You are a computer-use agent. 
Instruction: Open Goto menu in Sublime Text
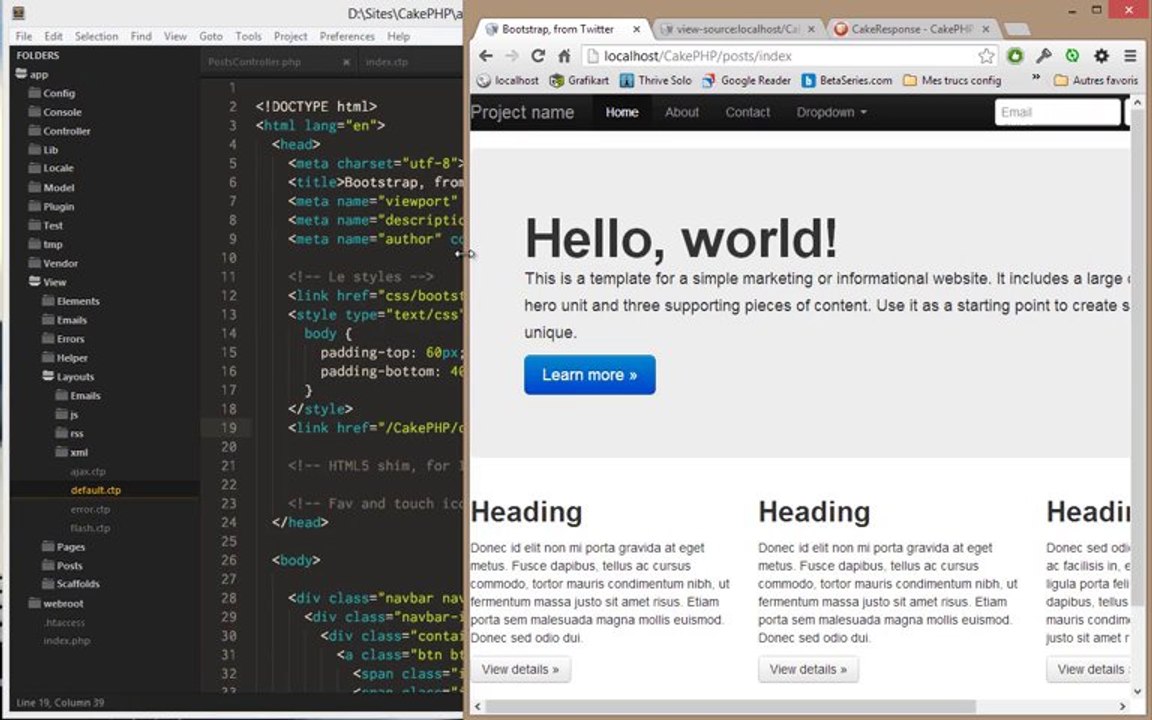[211, 36]
